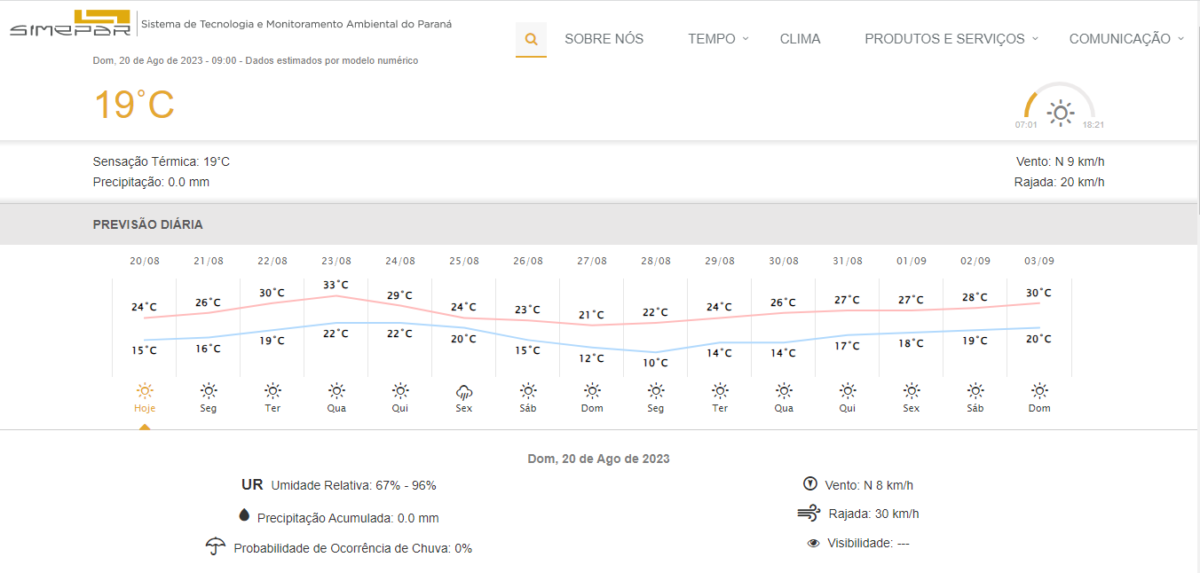
Task: Click the umbrella rain probability icon
Action: (215, 547)
